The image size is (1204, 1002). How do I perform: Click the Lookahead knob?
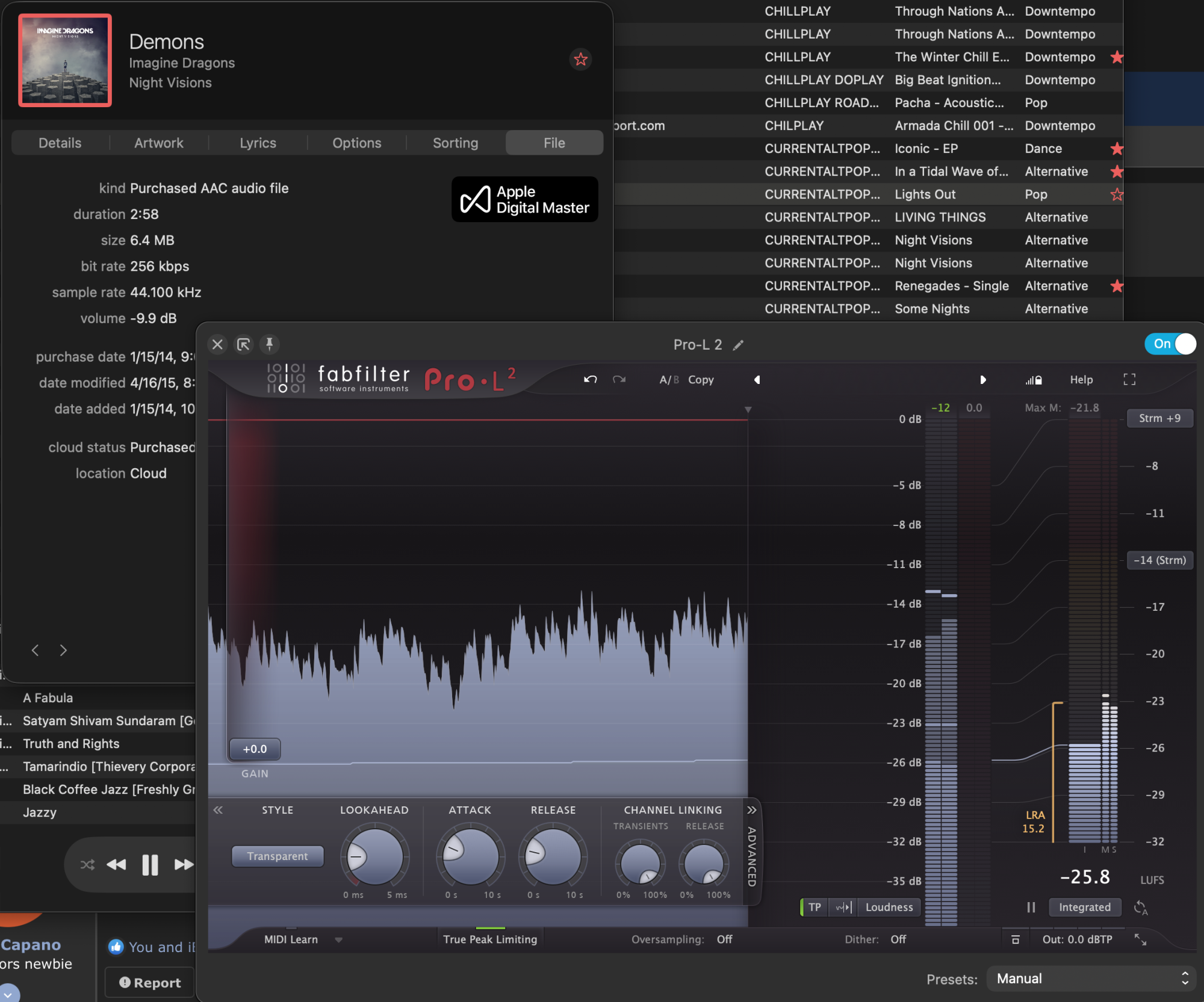374,856
